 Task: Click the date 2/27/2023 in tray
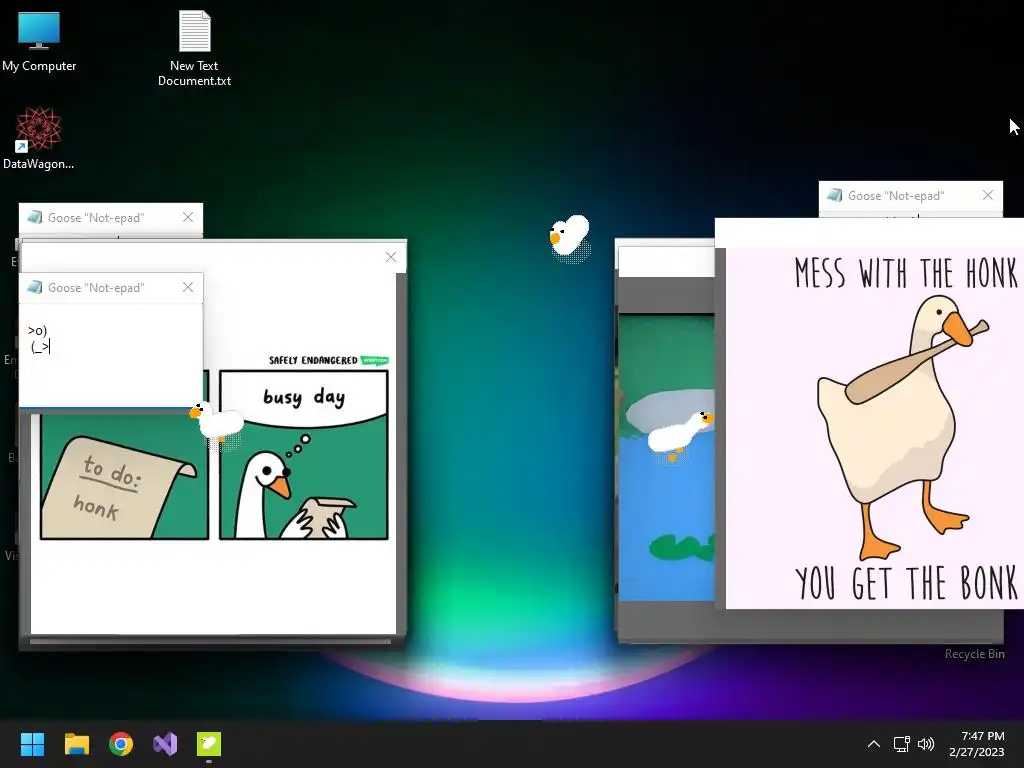pos(977,752)
